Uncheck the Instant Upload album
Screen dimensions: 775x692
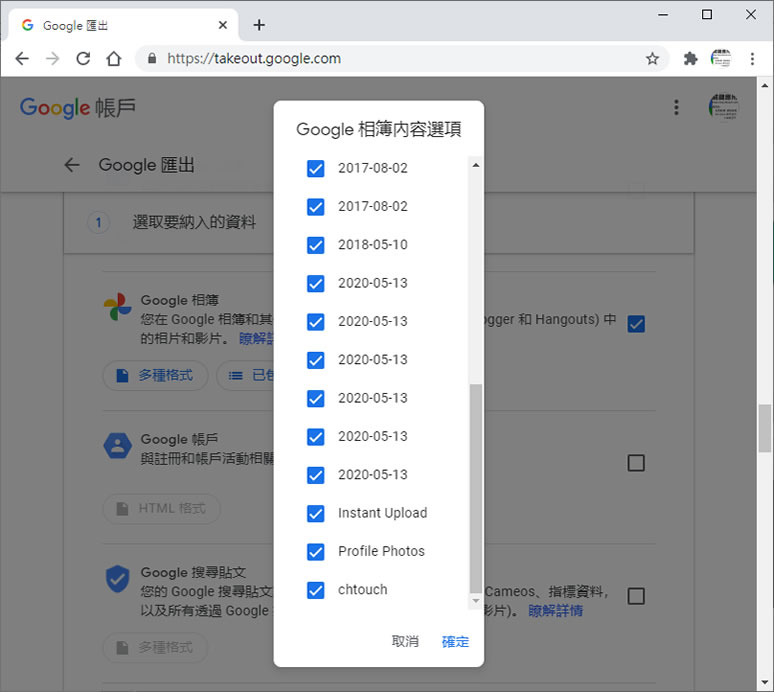(316, 514)
